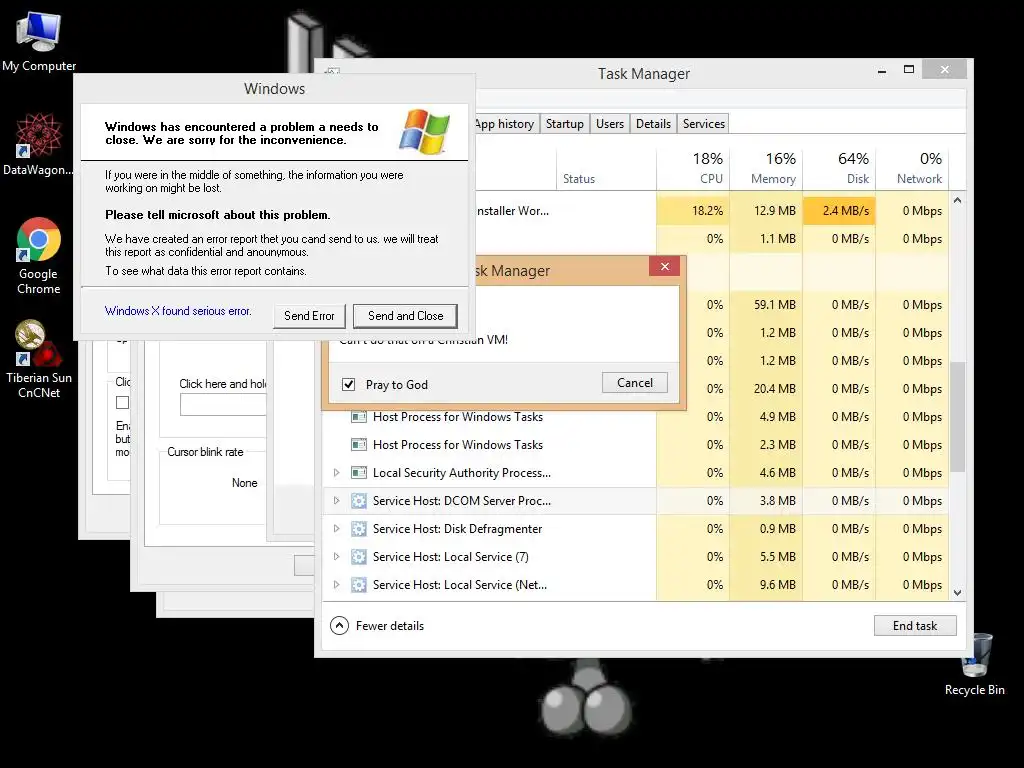This screenshot has height=768, width=1024.
Task: Click the End task button
Action: (x=915, y=626)
